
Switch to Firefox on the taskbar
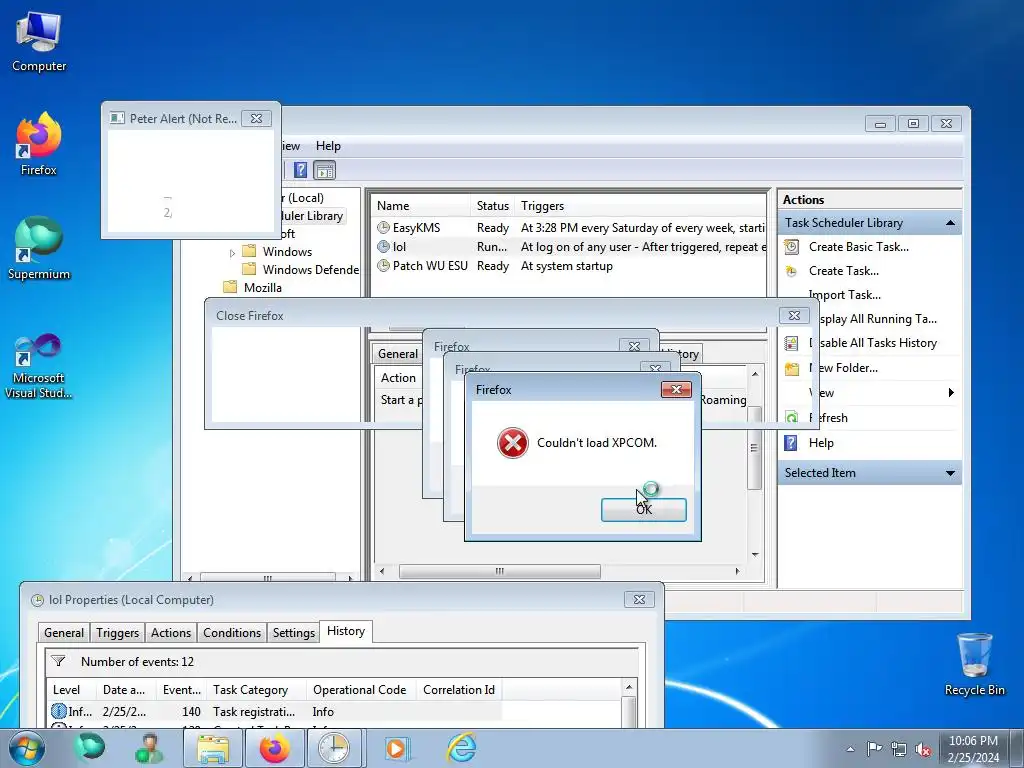coord(274,748)
